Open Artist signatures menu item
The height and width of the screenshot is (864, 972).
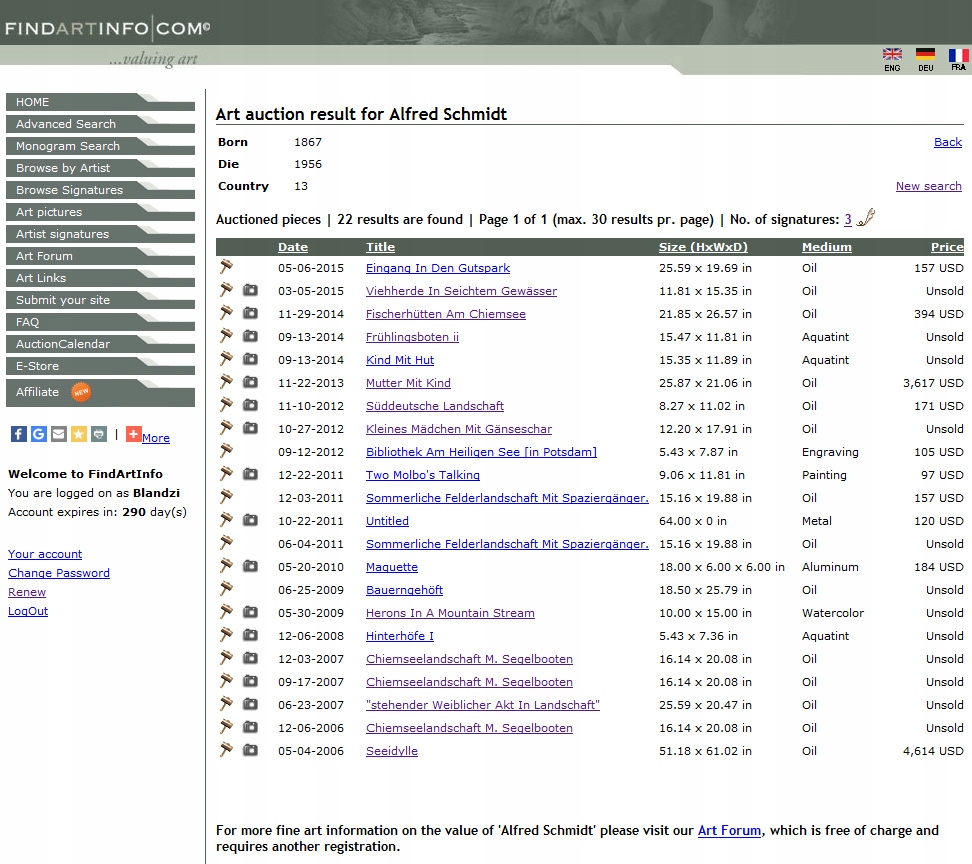100,234
